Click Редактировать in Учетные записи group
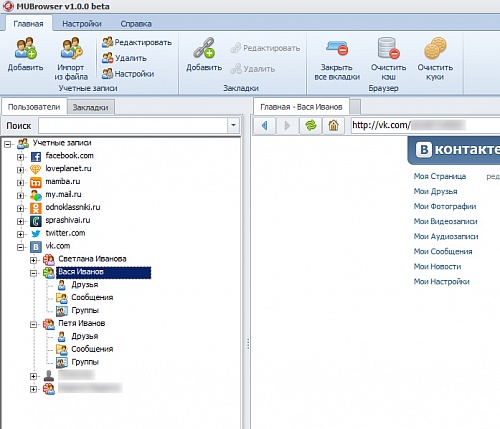Screen dimensions: 500x429 click(x=137, y=42)
